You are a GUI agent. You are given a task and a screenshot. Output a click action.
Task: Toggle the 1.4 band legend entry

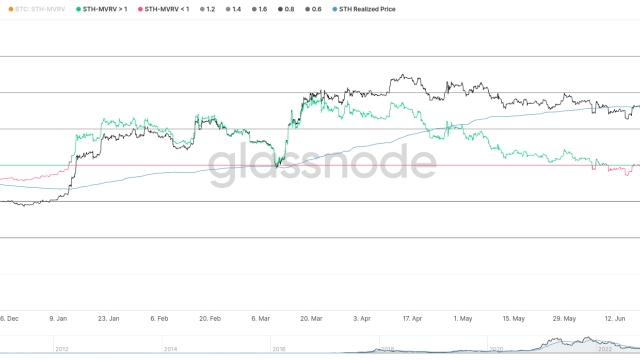(x=233, y=9)
